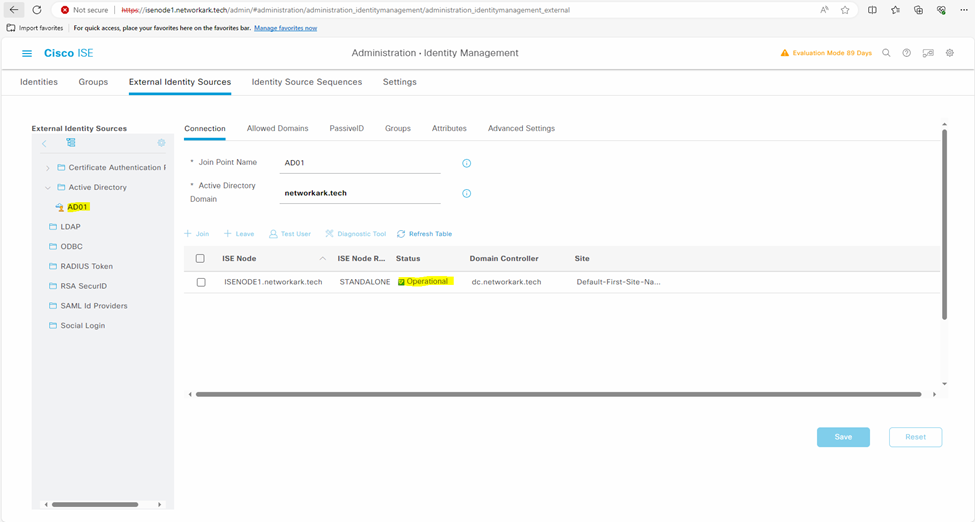Screen dimensions: 975x522
Task: Collapse the Active Directory tree folder
Action: [x=48, y=187]
